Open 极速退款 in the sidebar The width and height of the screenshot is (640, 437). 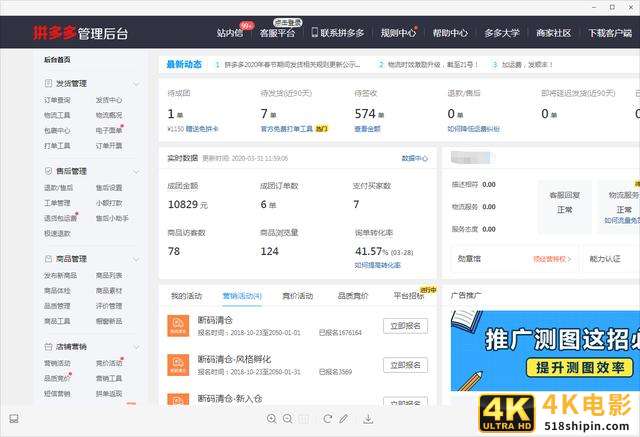(x=57, y=233)
